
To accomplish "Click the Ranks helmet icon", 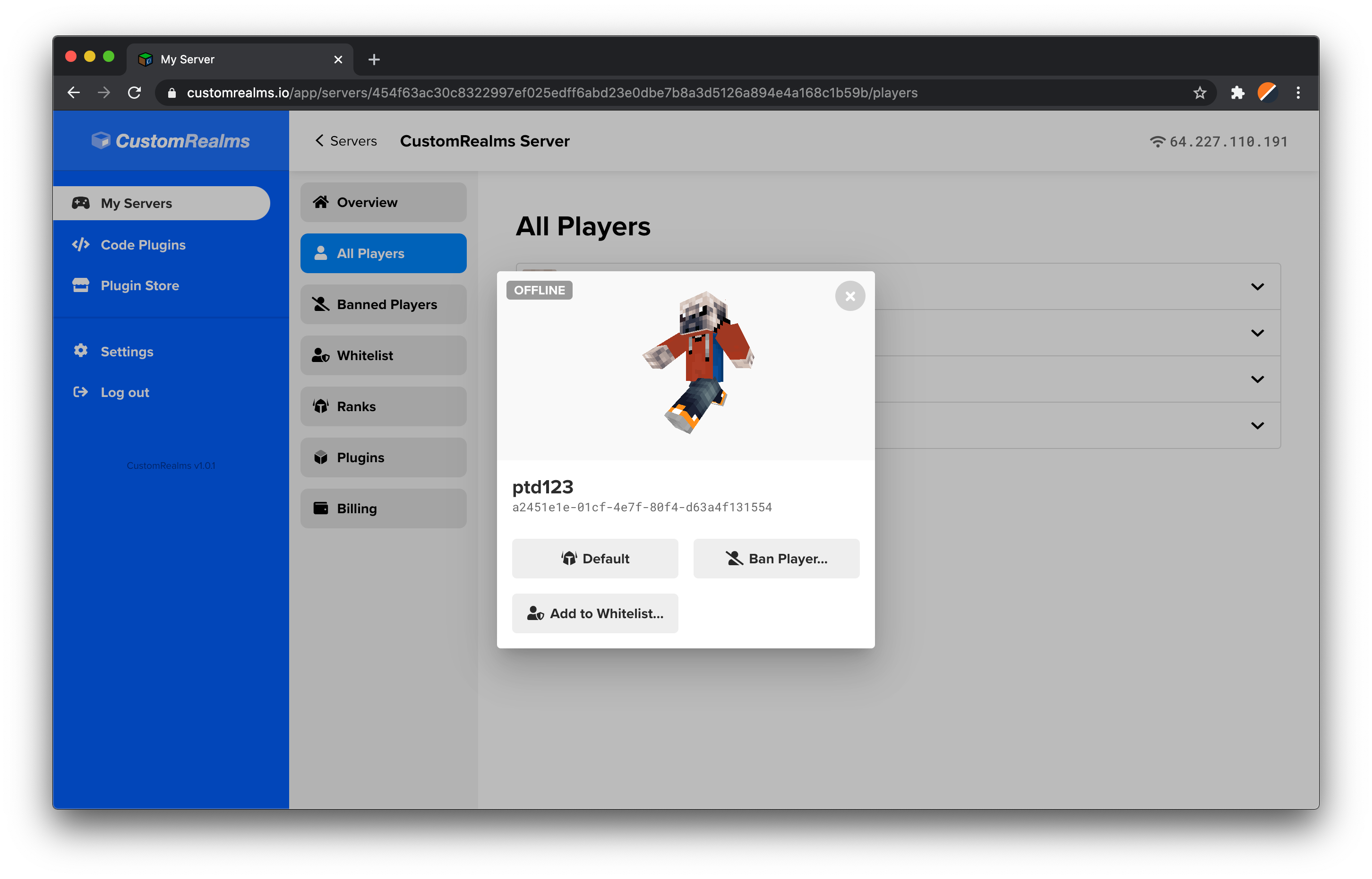I will coord(321,406).
